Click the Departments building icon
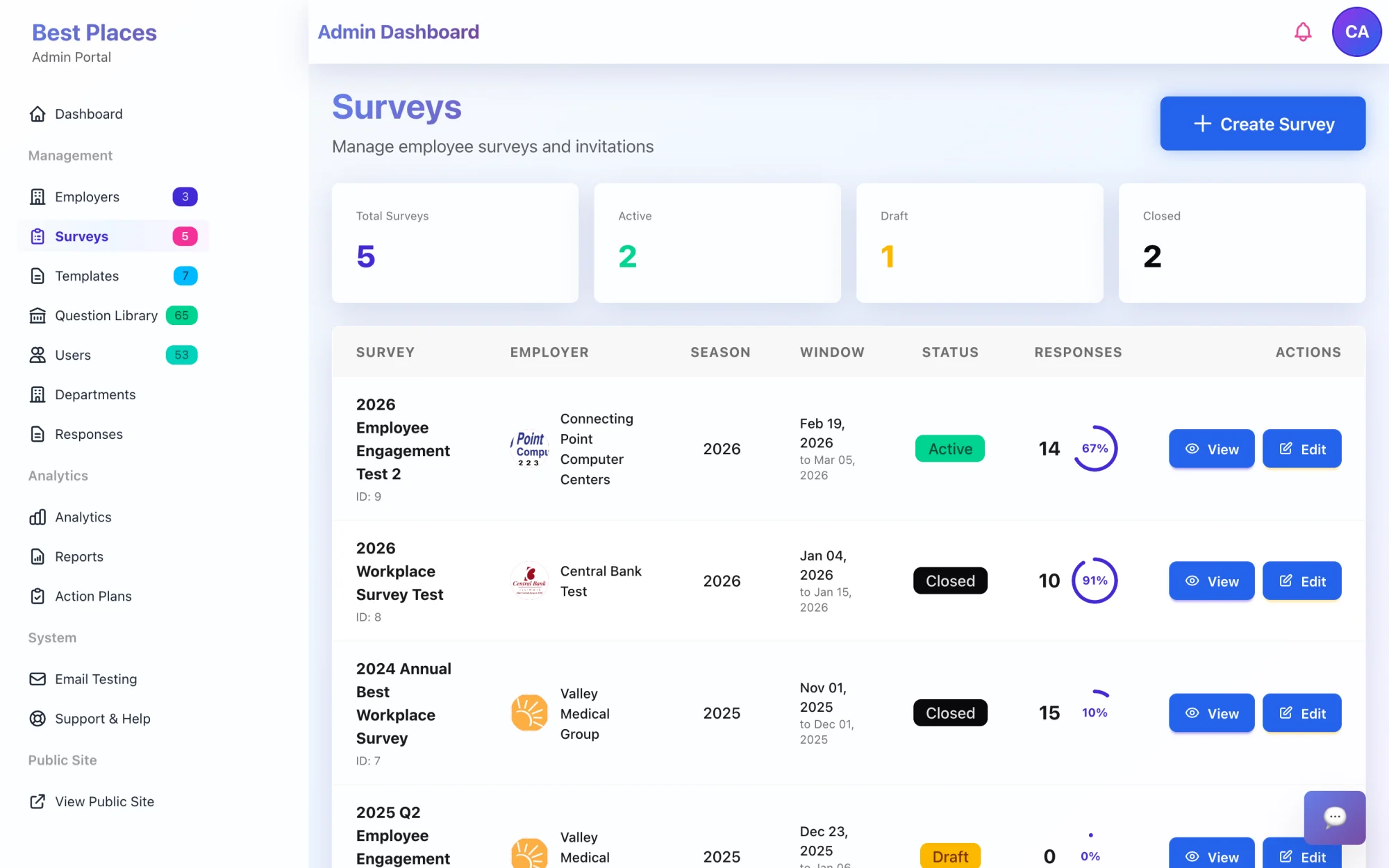Image resolution: width=1389 pixels, height=868 pixels. tap(38, 395)
